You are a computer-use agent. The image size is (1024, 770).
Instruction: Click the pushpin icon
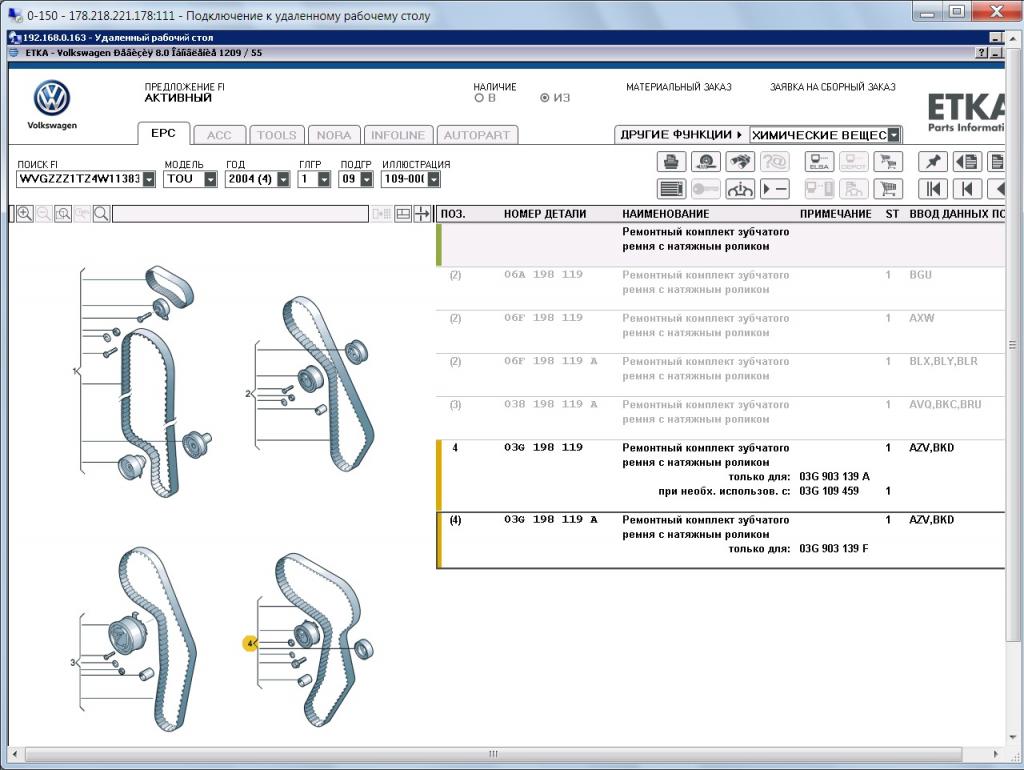pyautogui.click(x=933, y=161)
